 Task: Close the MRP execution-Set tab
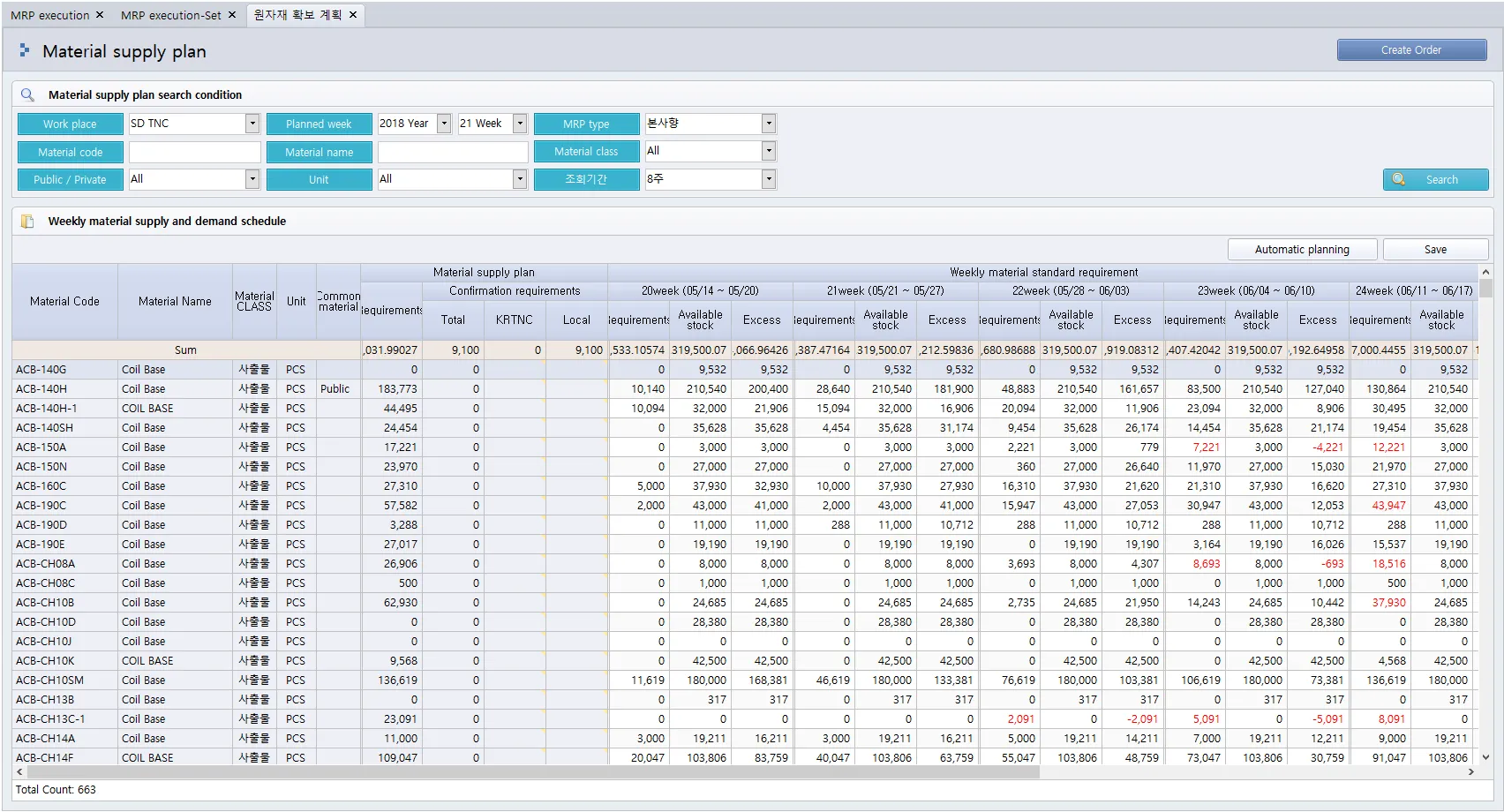pyautogui.click(x=232, y=15)
